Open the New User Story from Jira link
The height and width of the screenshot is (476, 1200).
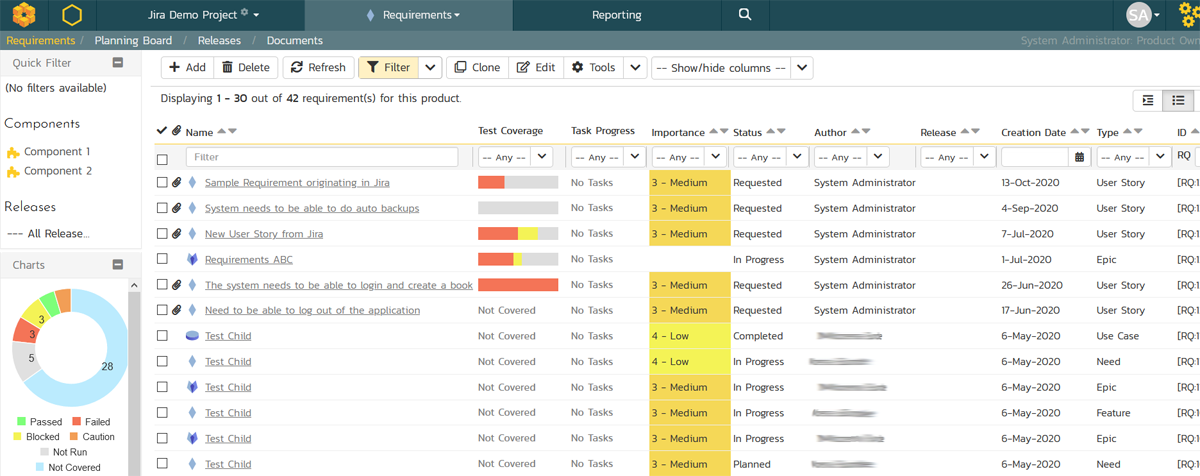(266, 234)
